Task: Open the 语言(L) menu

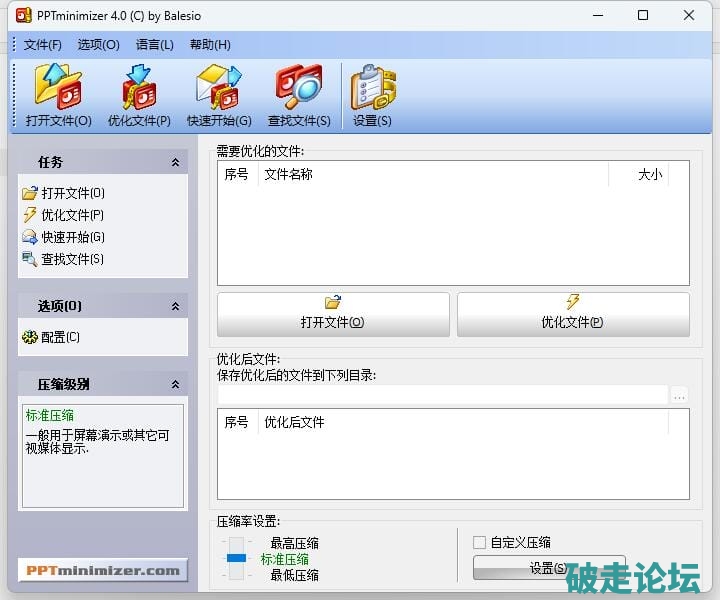Action: click(x=154, y=45)
